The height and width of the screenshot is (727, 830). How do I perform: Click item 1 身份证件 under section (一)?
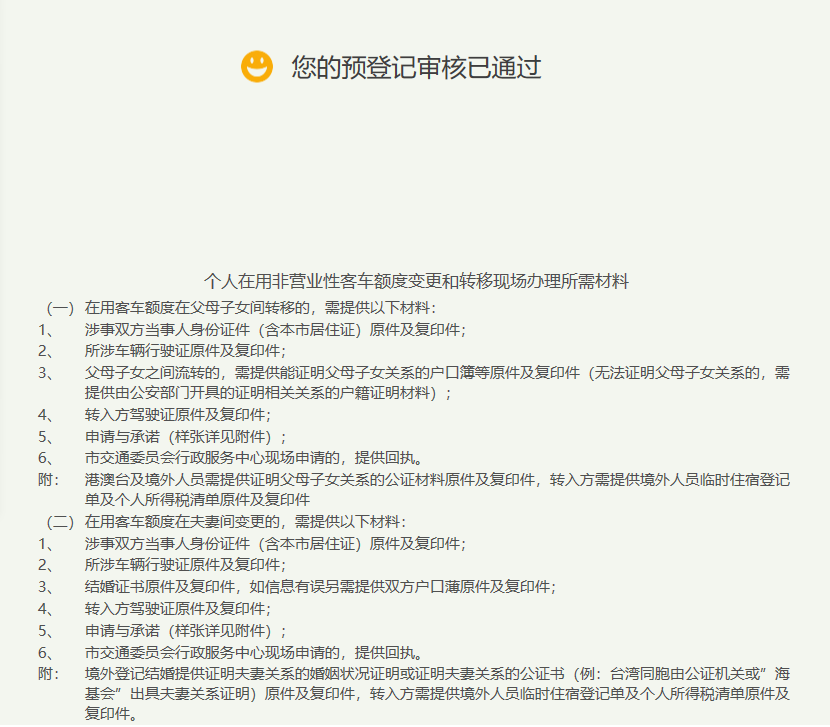tap(275, 329)
